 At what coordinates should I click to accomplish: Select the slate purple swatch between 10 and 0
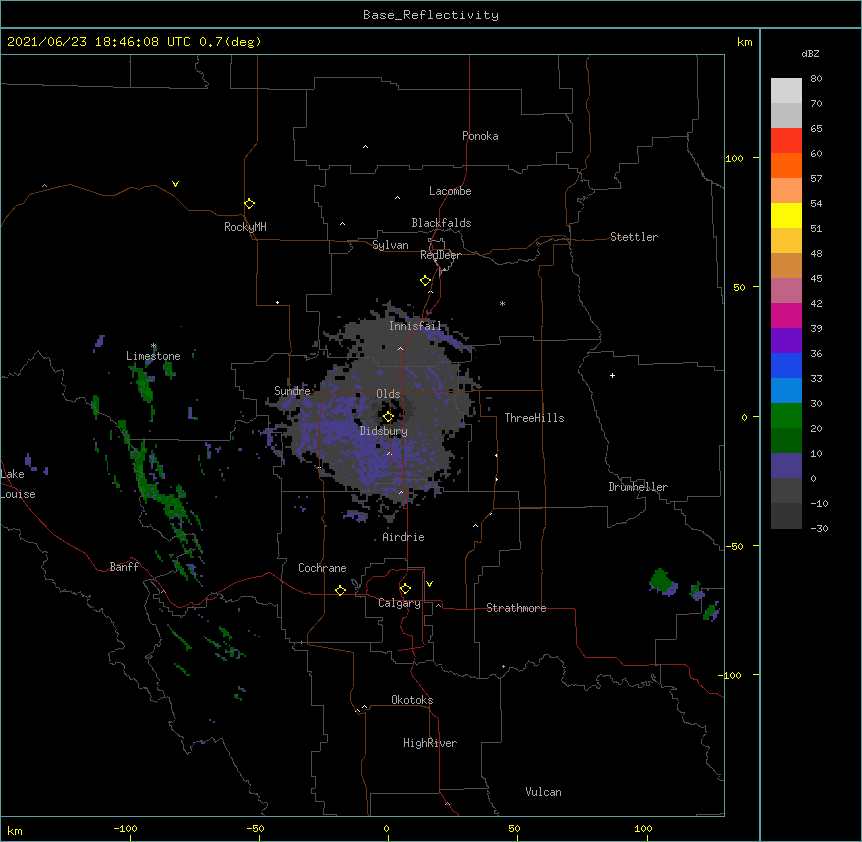[x=786, y=466]
